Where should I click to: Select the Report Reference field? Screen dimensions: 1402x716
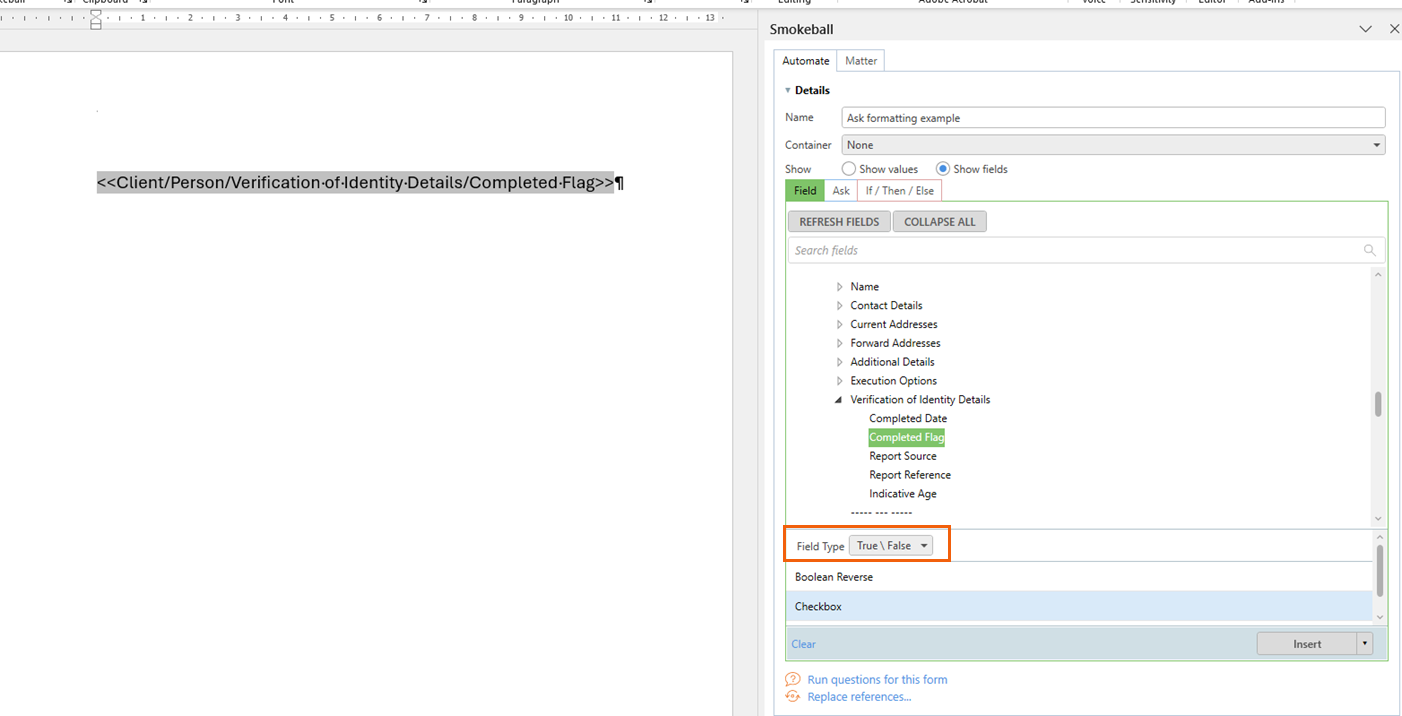click(910, 475)
